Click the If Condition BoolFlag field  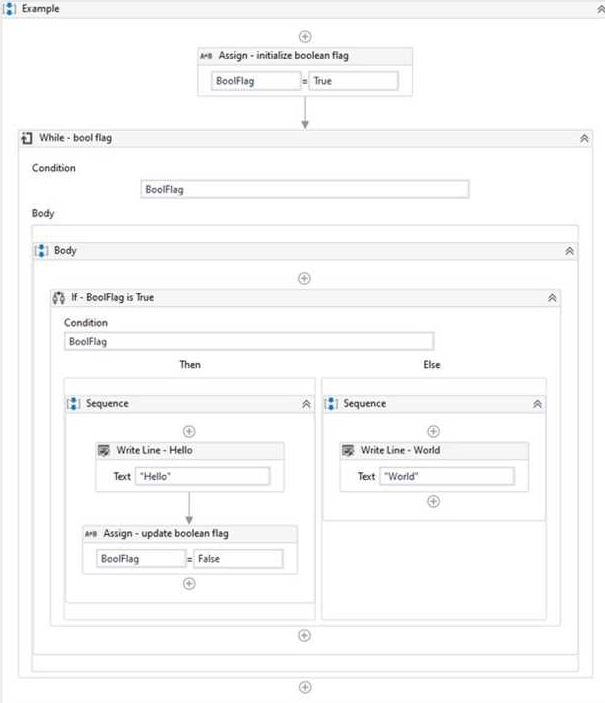click(x=249, y=342)
